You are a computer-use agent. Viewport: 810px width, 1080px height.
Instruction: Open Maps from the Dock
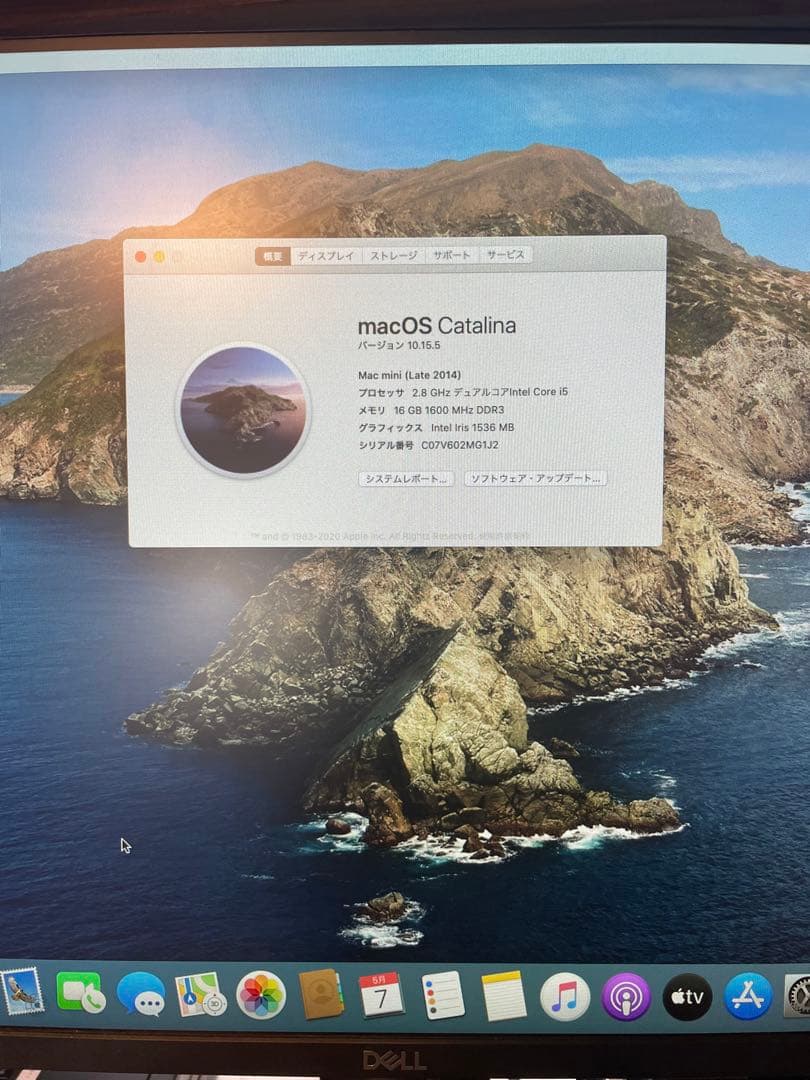(200, 995)
